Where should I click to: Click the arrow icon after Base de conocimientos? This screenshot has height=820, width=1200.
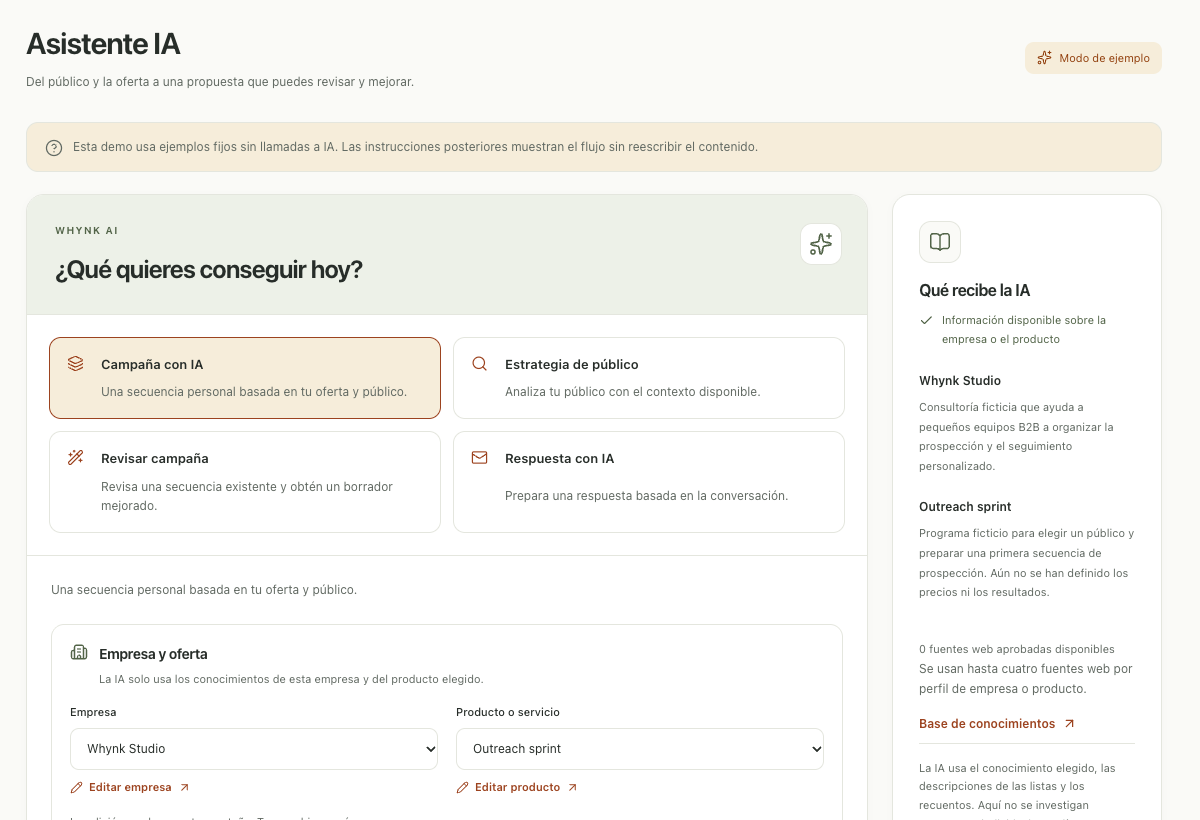[1069, 723]
